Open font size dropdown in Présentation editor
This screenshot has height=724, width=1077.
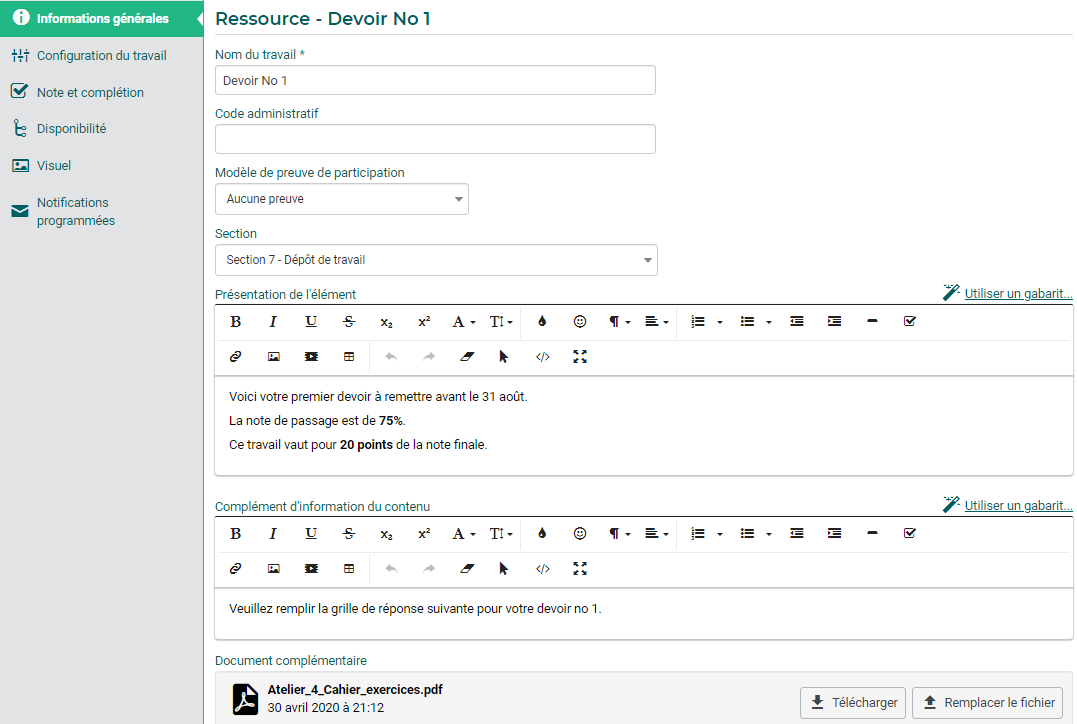pos(501,321)
